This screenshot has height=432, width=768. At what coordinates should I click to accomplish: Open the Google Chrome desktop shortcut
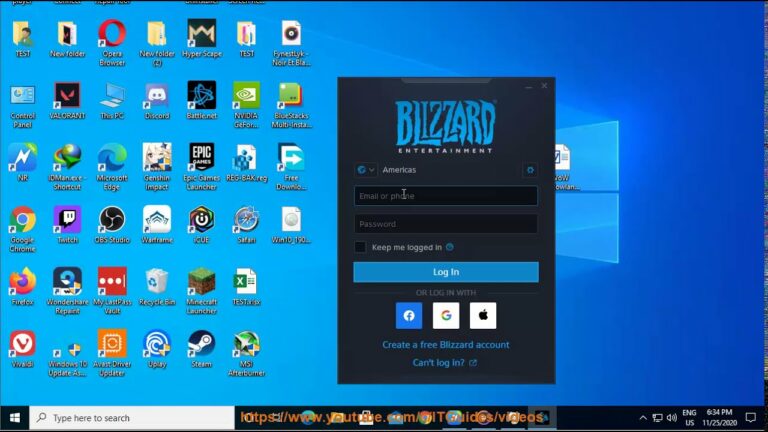point(23,229)
